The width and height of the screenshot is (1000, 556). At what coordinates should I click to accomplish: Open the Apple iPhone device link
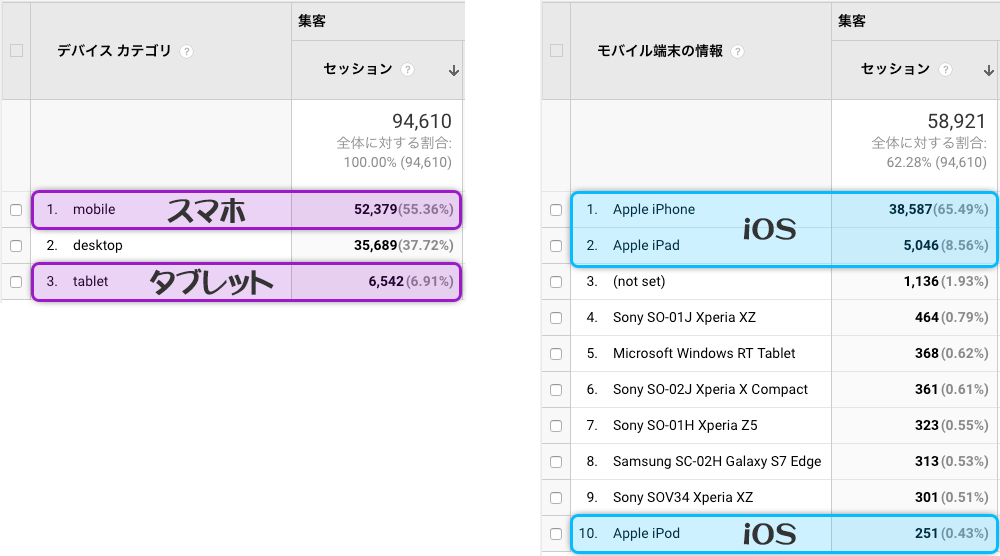pyautogui.click(x=654, y=210)
